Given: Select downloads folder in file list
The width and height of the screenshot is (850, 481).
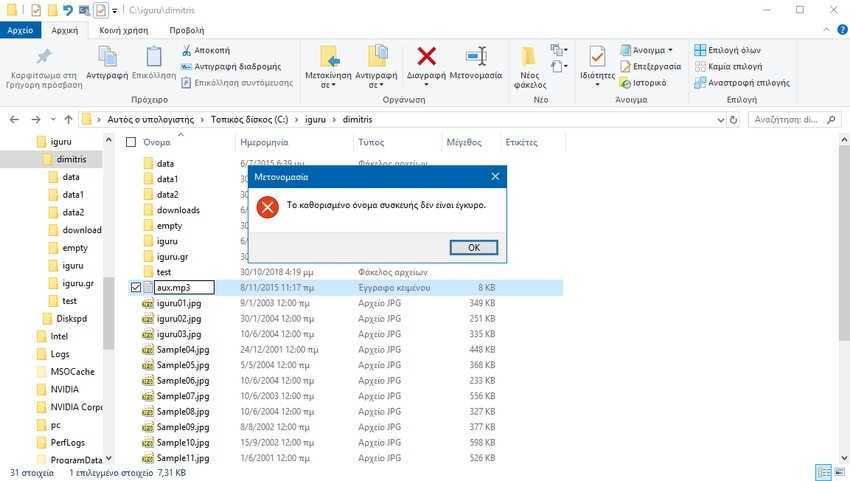Looking at the screenshot, I should [178, 210].
